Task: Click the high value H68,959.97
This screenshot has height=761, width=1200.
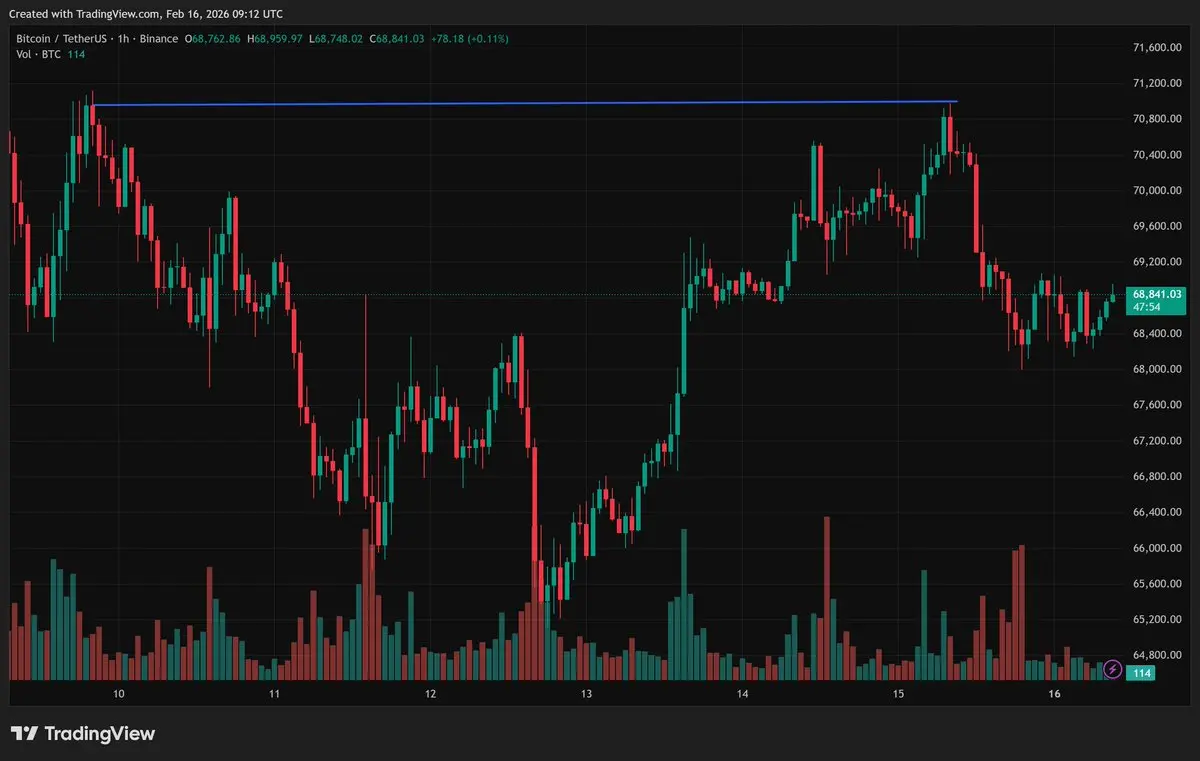Action: (275, 39)
